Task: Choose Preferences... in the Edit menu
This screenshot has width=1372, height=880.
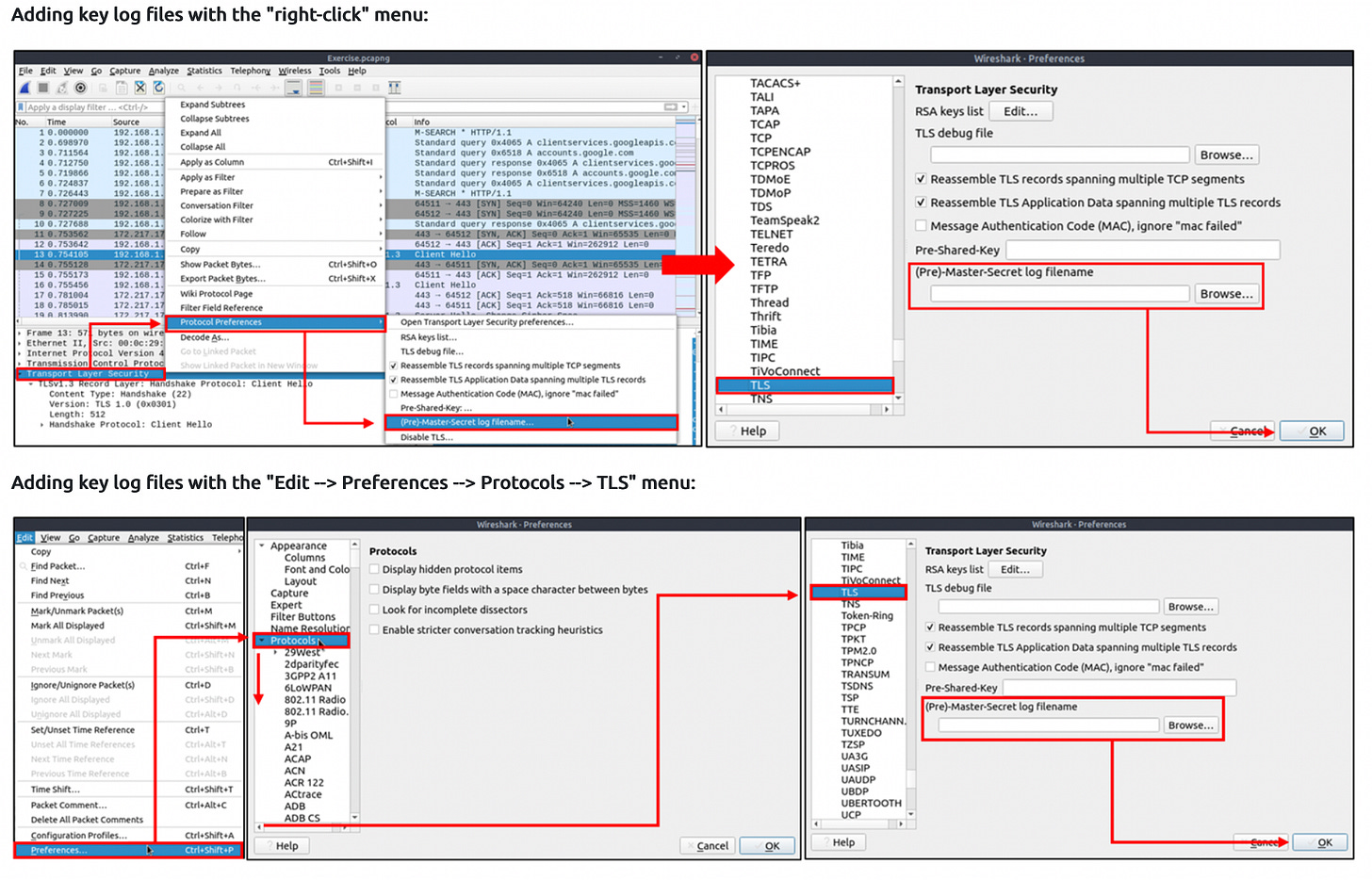Action: tap(129, 850)
